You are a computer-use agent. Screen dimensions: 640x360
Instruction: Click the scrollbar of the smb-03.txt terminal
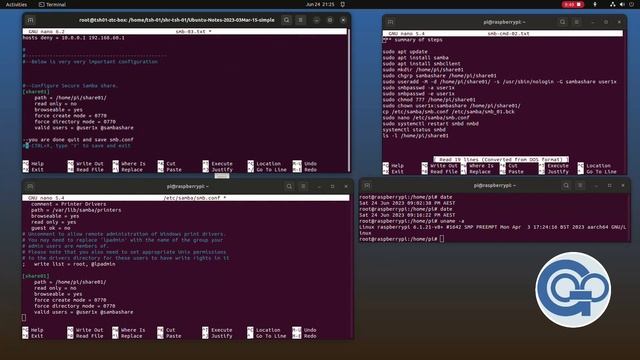tap(349, 100)
